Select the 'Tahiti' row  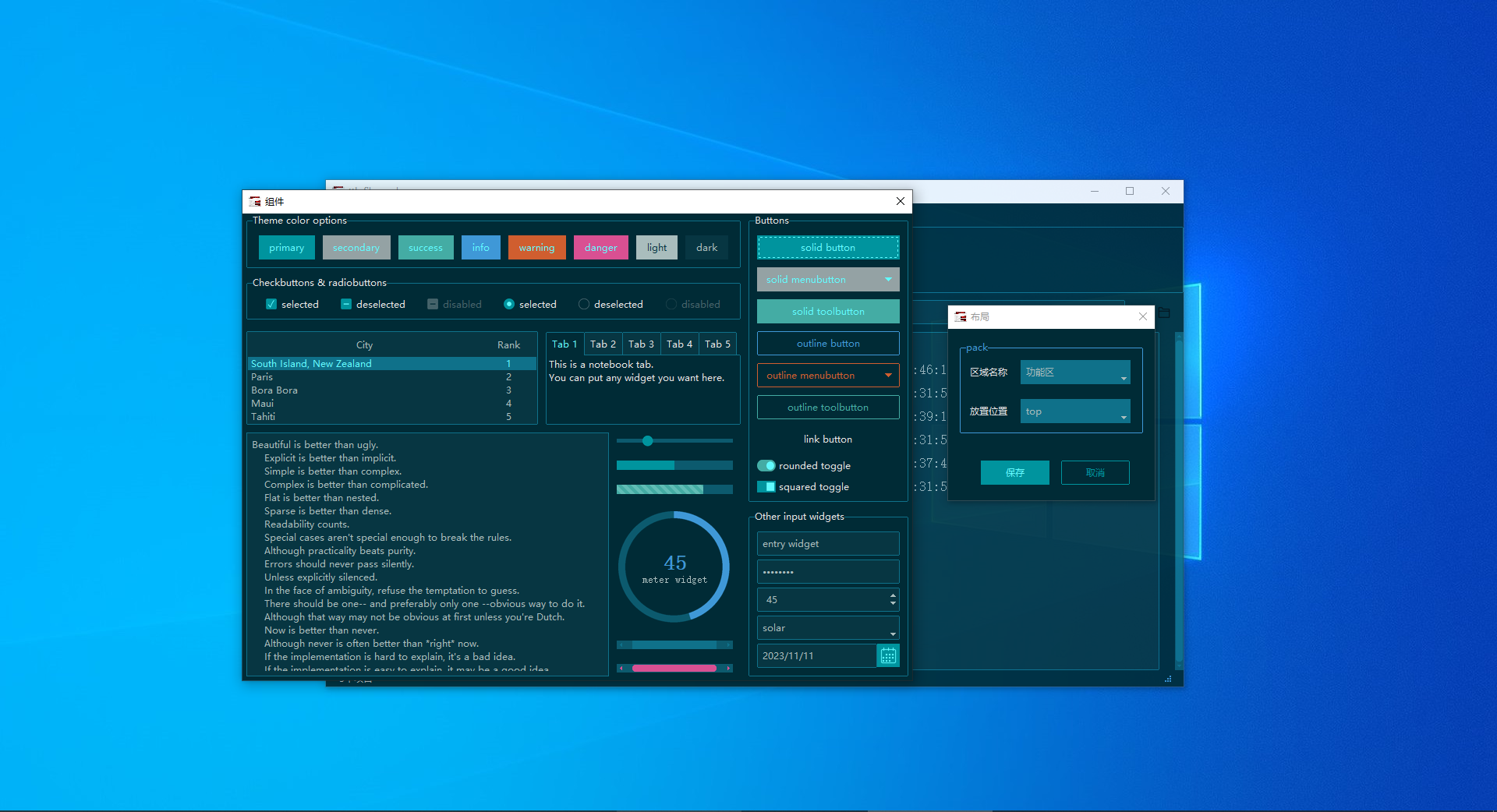click(x=392, y=417)
